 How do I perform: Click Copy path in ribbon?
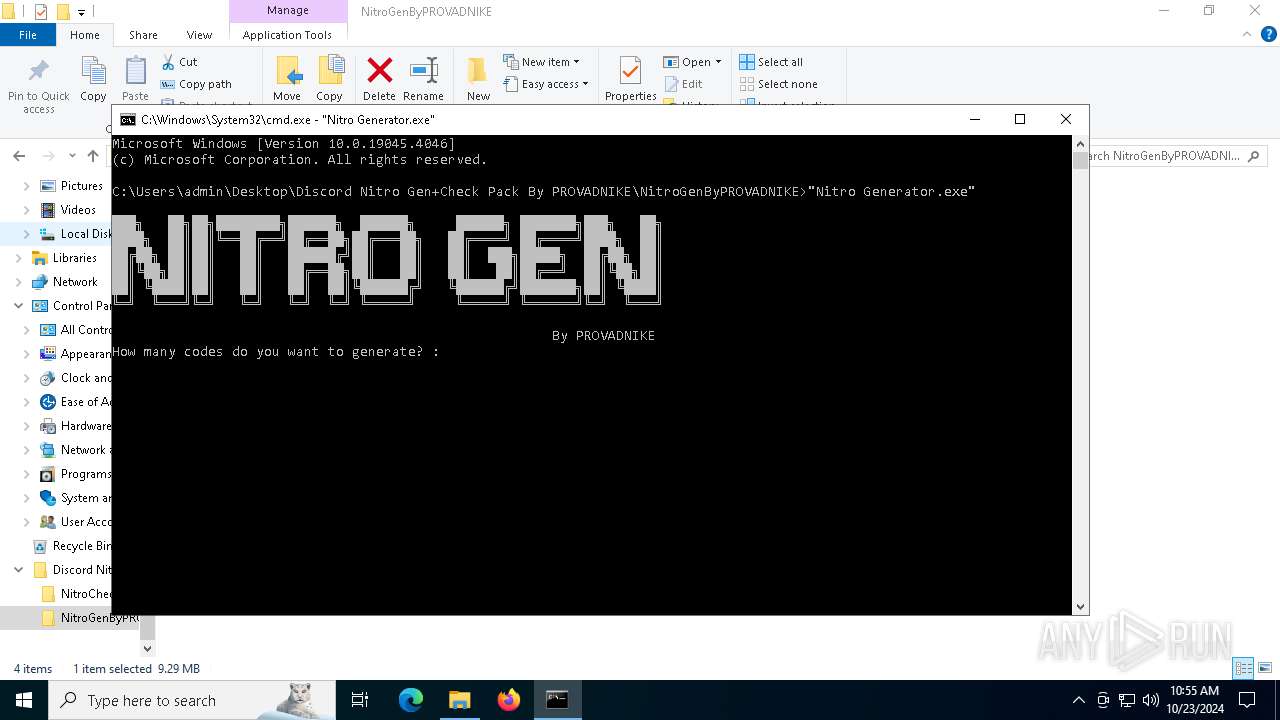pos(196,84)
